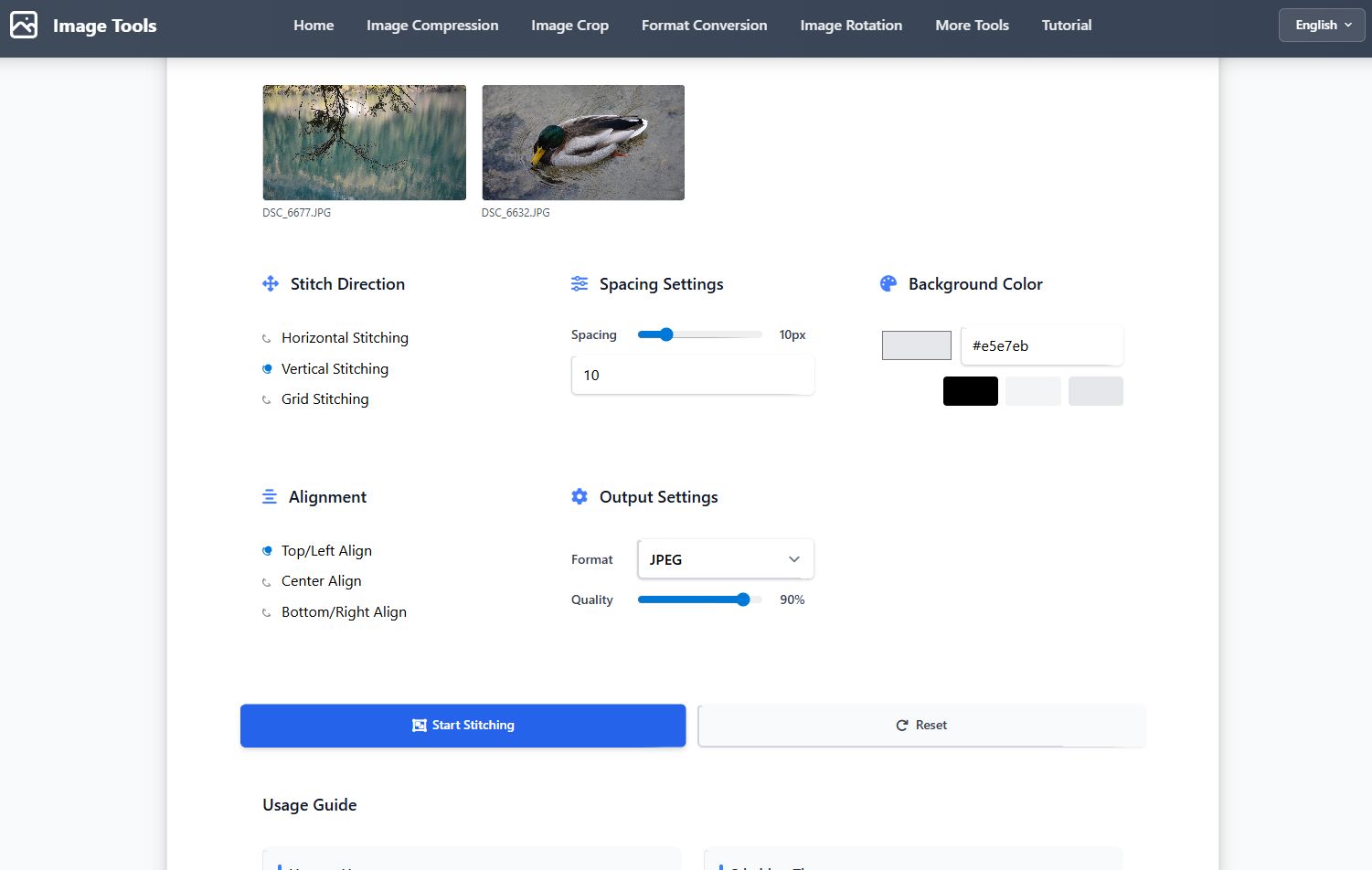Click the Reset button
The width and height of the screenshot is (1372, 870).
point(921,726)
